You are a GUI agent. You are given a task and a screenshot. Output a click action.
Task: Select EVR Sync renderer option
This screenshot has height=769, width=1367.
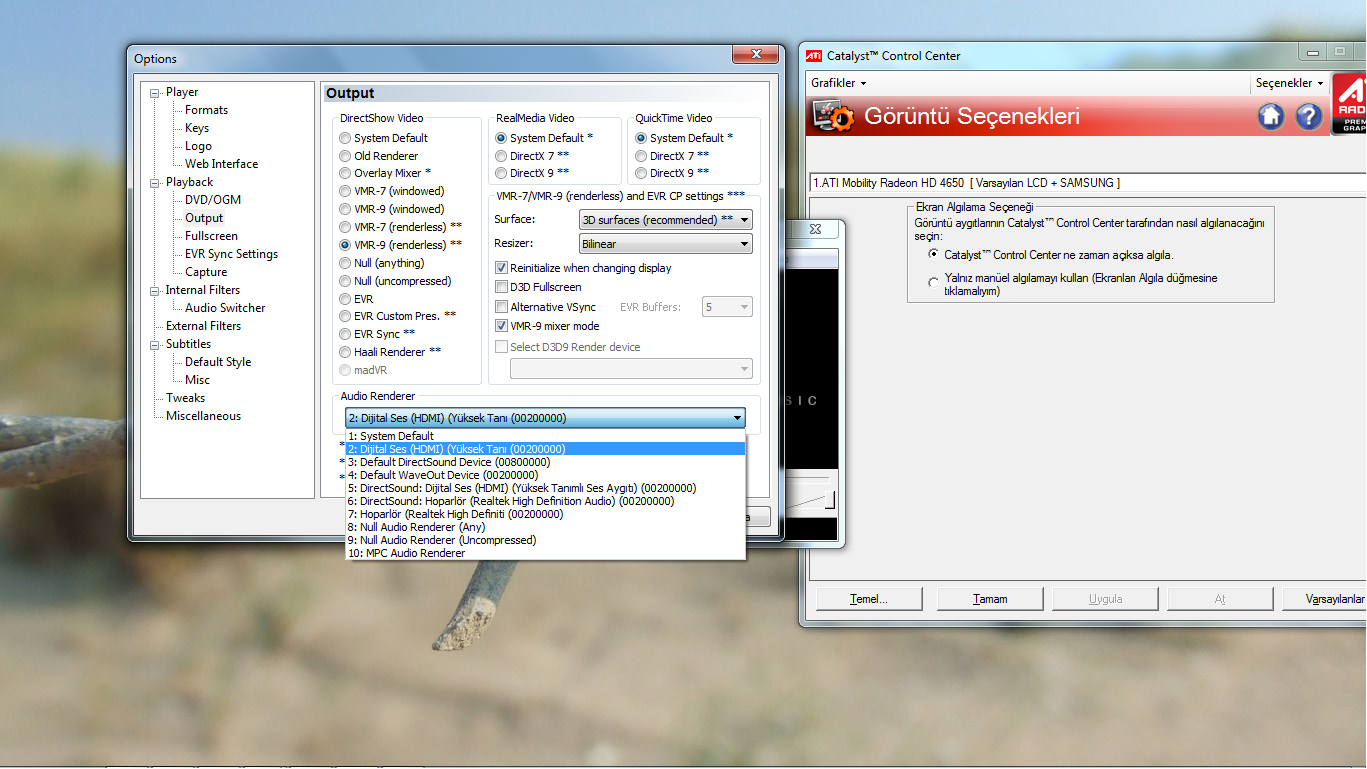pos(345,334)
